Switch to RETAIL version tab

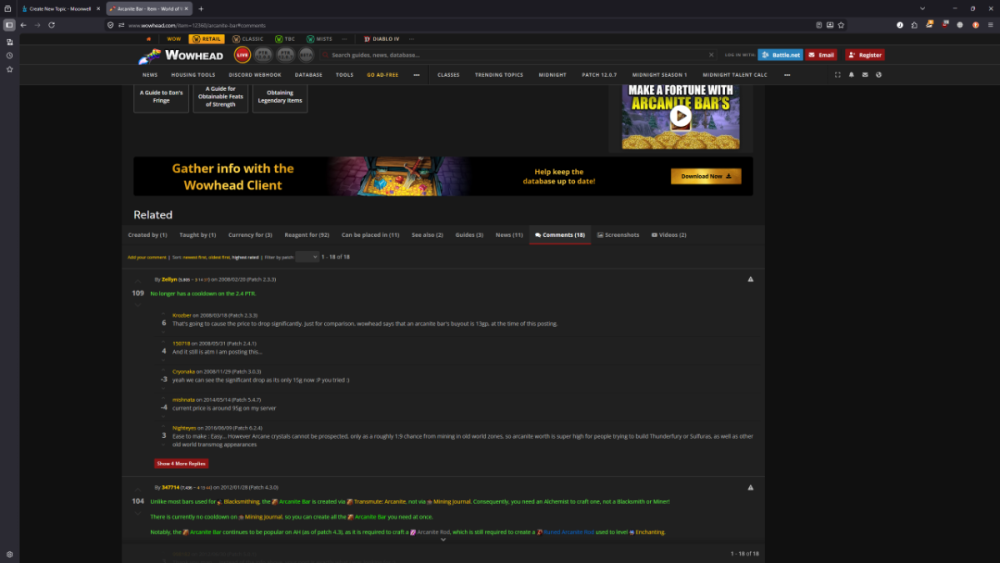207,39
